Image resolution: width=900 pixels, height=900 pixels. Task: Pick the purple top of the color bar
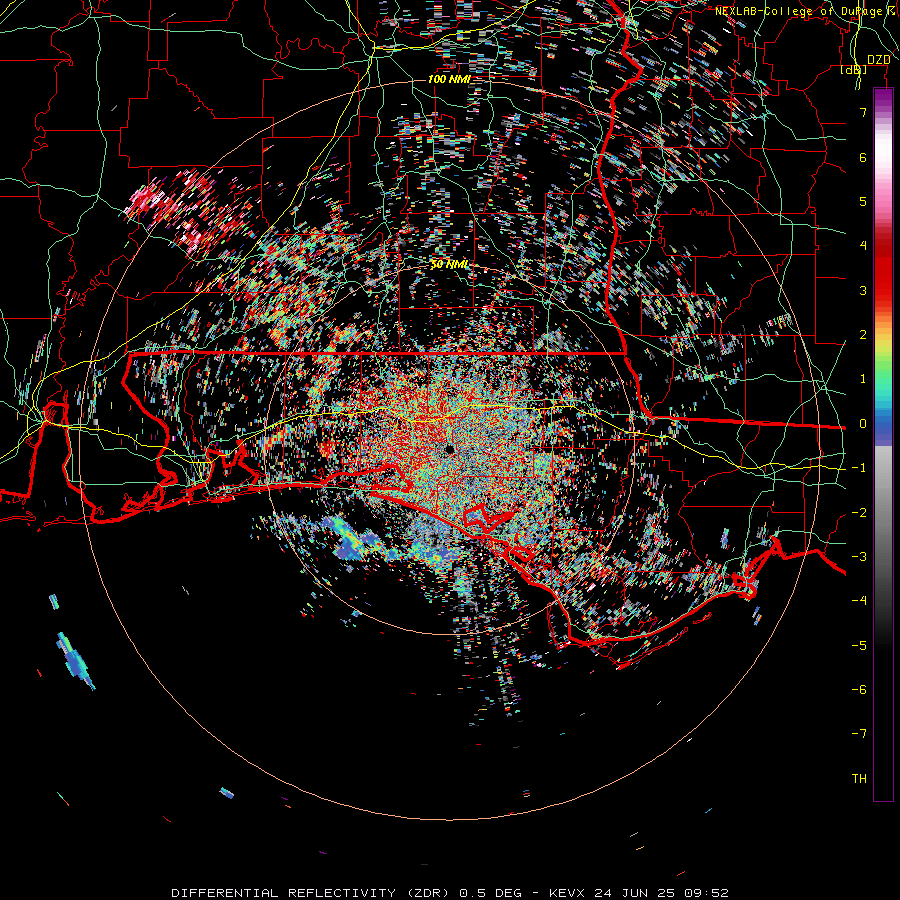(x=883, y=98)
